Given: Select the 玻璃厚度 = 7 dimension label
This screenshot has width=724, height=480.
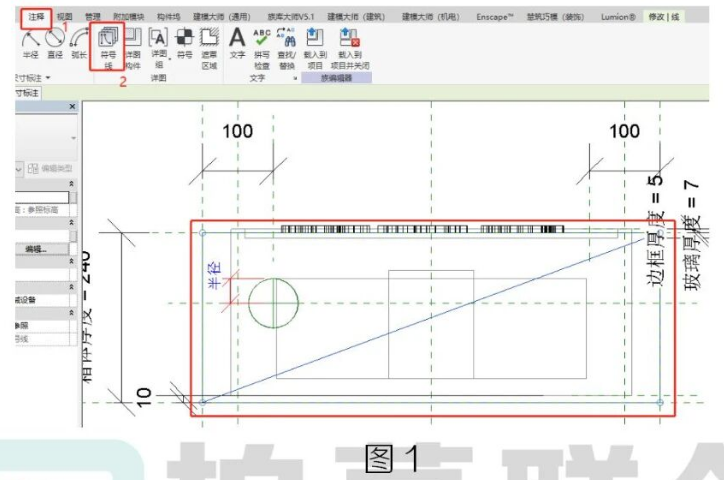Looking at the screenshot, I should [693, 235].
